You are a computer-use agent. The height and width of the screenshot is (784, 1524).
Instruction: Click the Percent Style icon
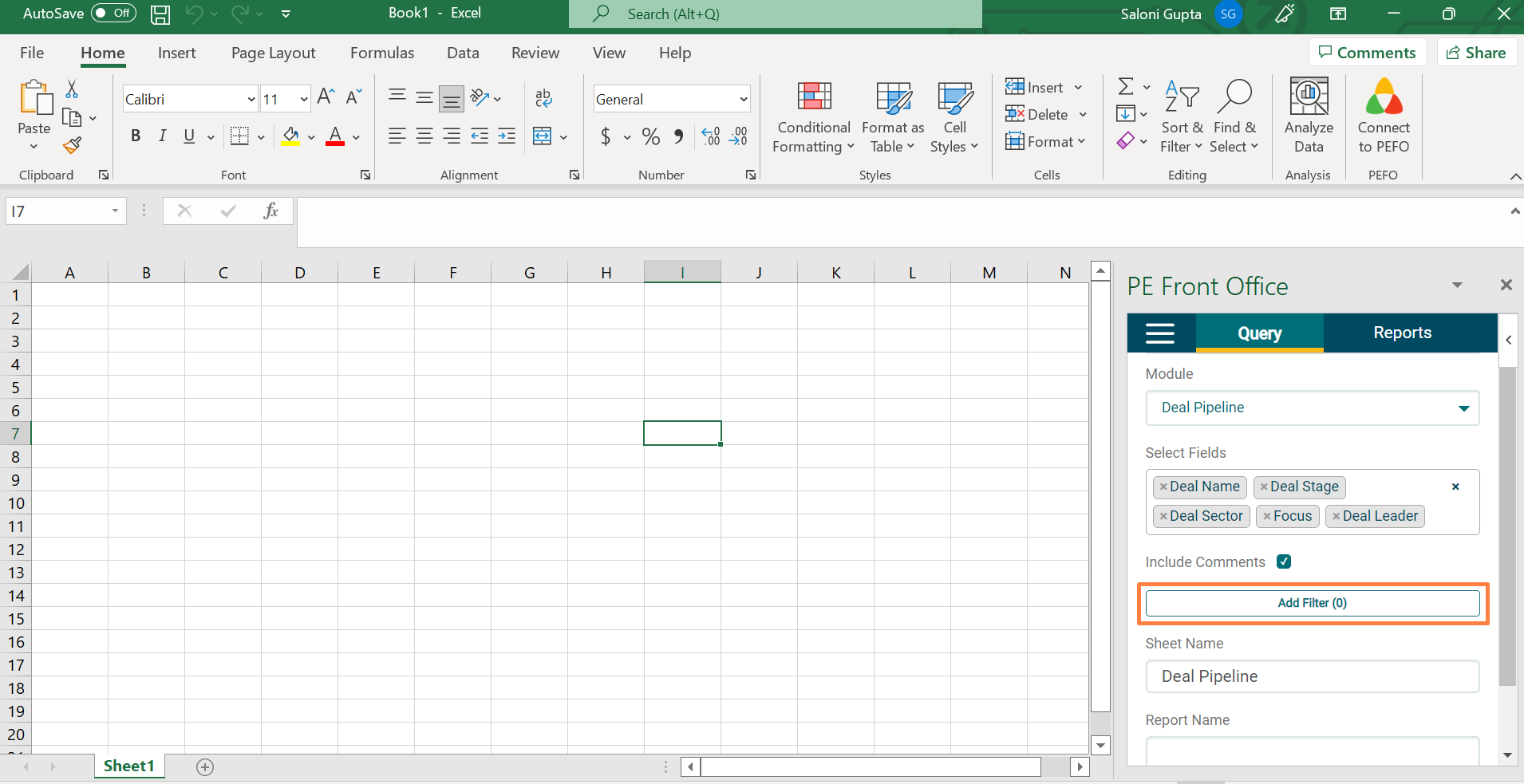click(651, 136)
